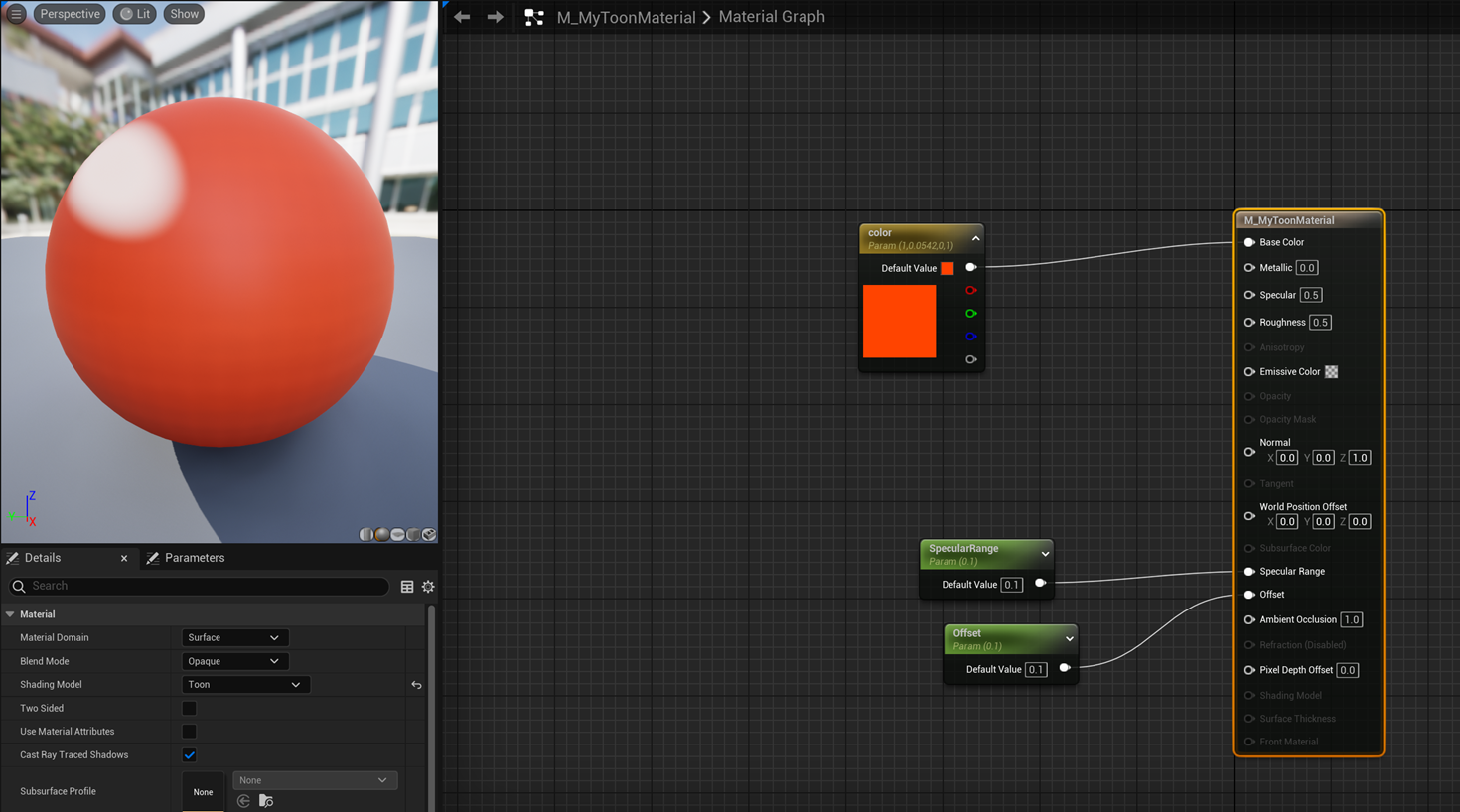
Task: Check the Use Material Attributes option
Action: click(189, 732)
